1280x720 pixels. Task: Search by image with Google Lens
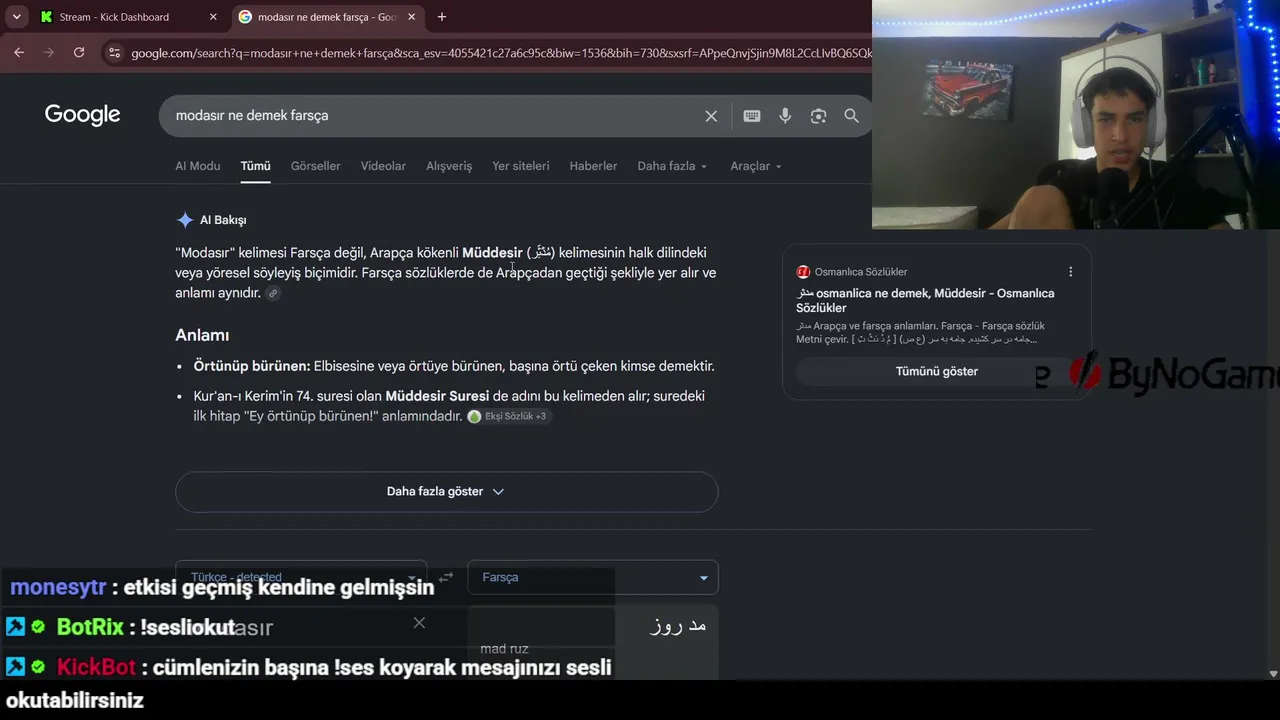pyautogui.click(x=818, y=116)
